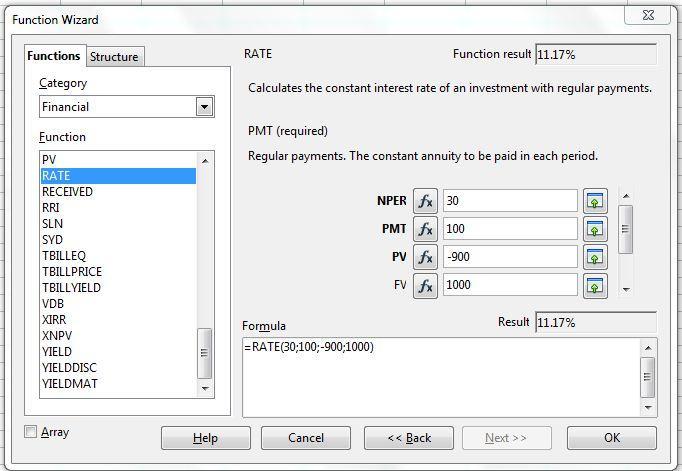This screenshot has height=471, width=682.
Task: Click the PV input field containing -900
Action: click(509, 257)
